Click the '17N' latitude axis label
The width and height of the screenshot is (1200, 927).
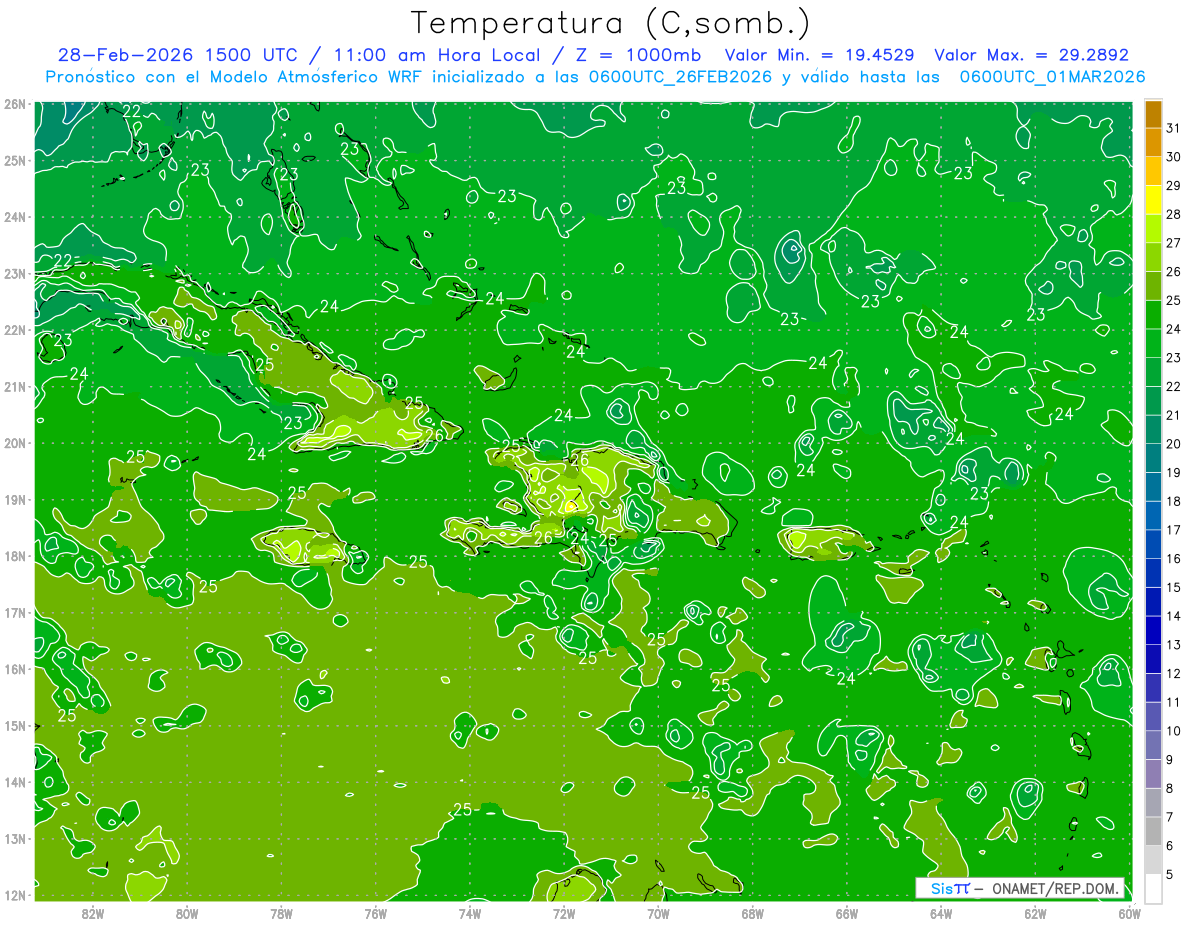[x=14, y=612]
